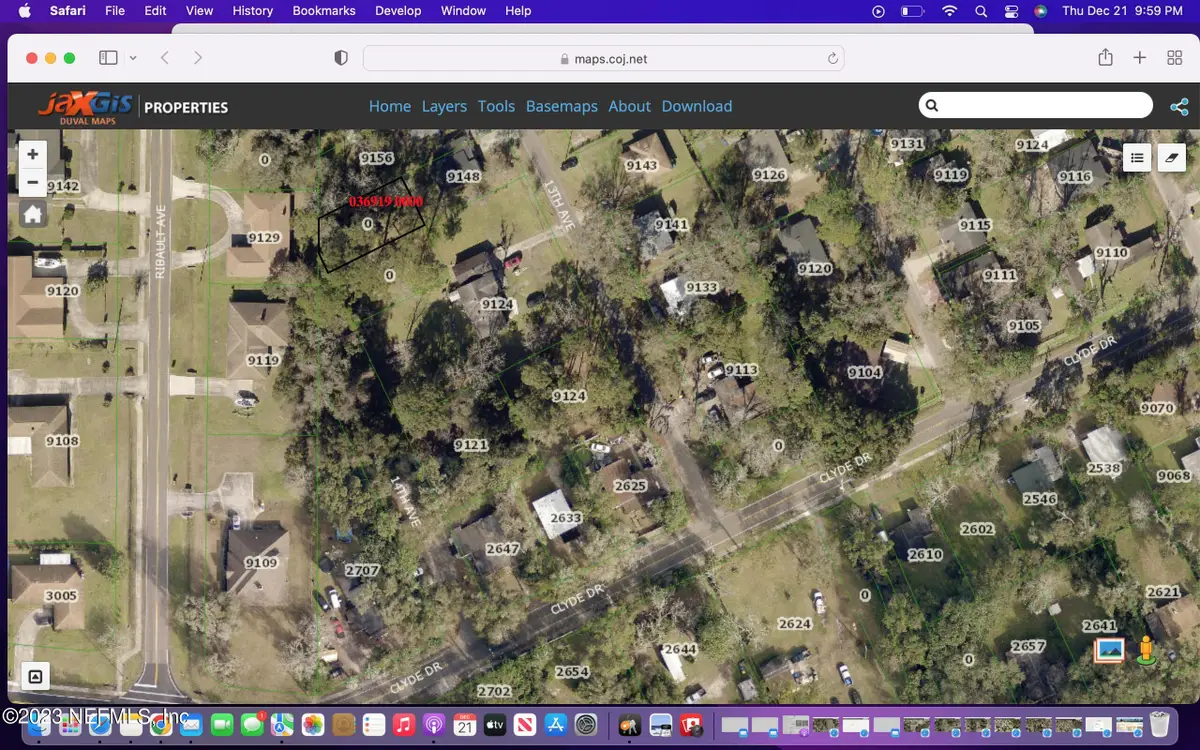Reset map to default home extent
1200x750 pixels.
pos(33,214)
